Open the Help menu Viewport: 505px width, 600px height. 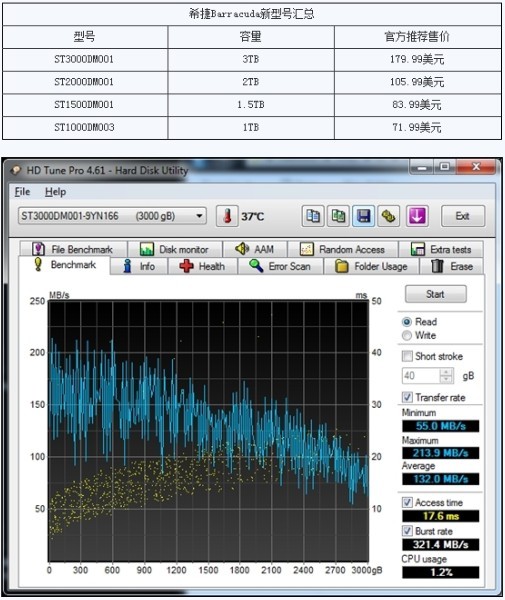coord(55,192)
